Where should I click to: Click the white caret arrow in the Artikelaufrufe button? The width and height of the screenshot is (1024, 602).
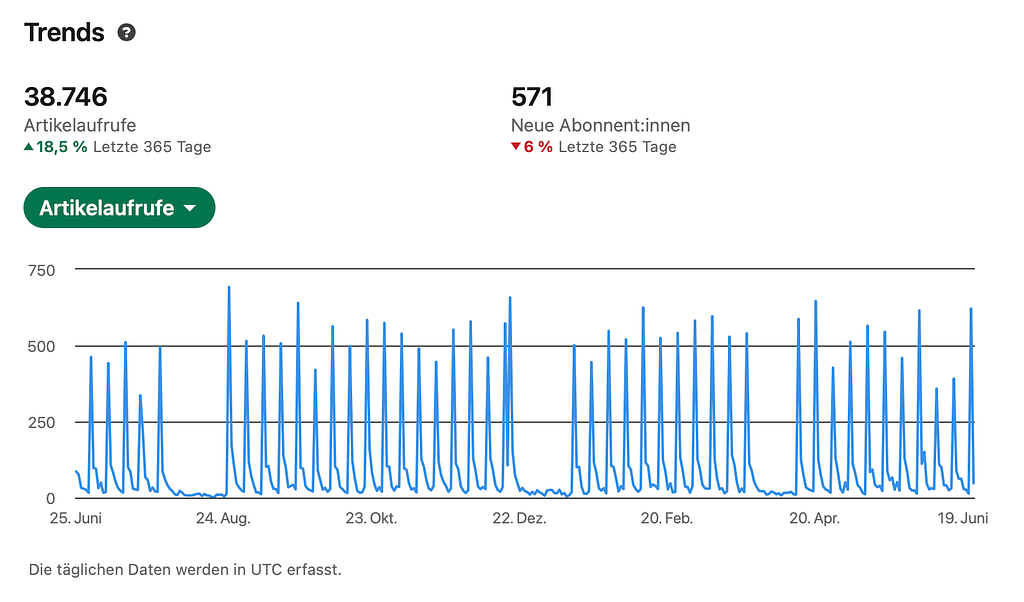[190, 209]
